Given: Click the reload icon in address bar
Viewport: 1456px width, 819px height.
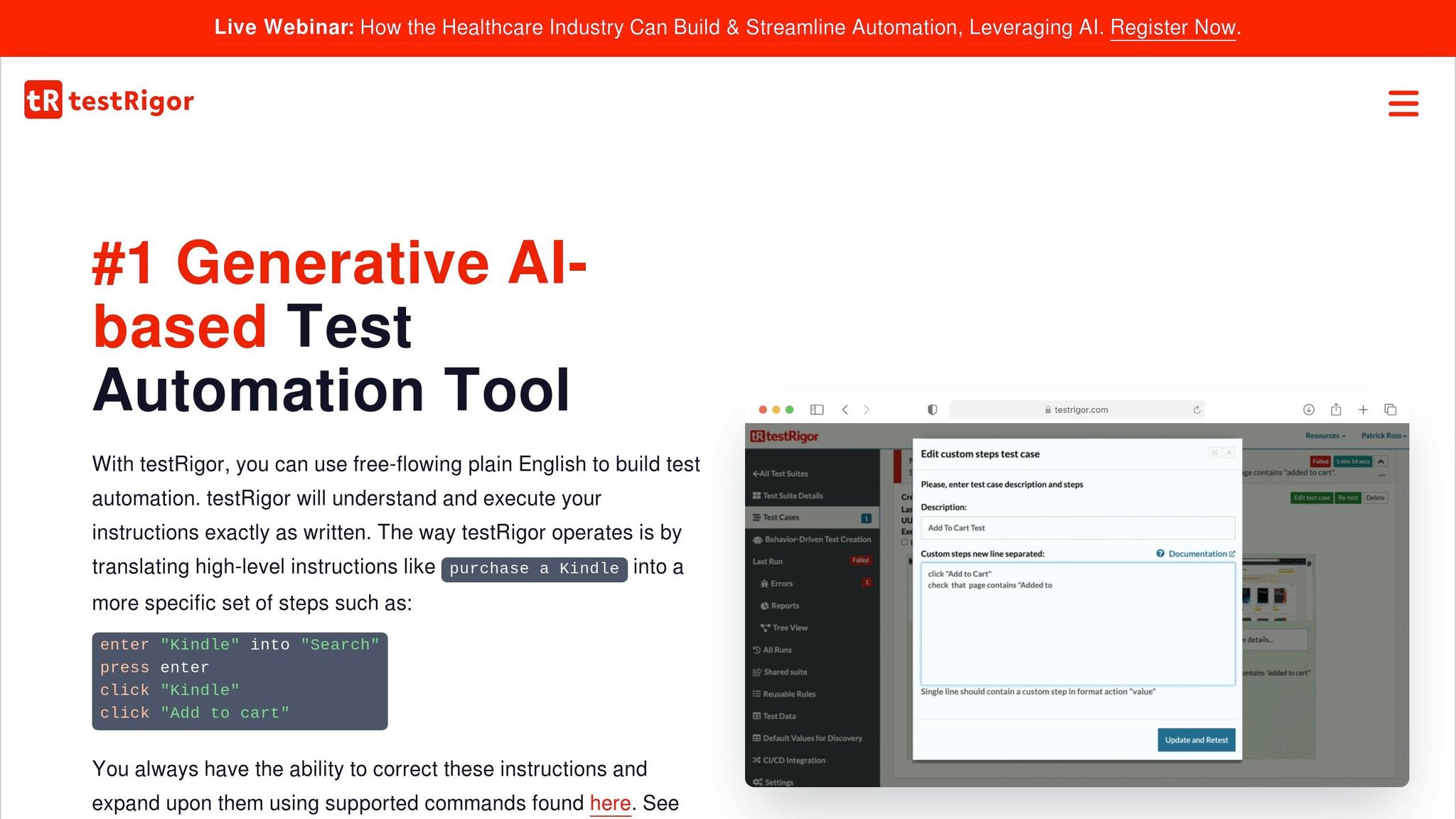Looking at the screenshot, I should pyautogui.click(x=1197, y=409).
